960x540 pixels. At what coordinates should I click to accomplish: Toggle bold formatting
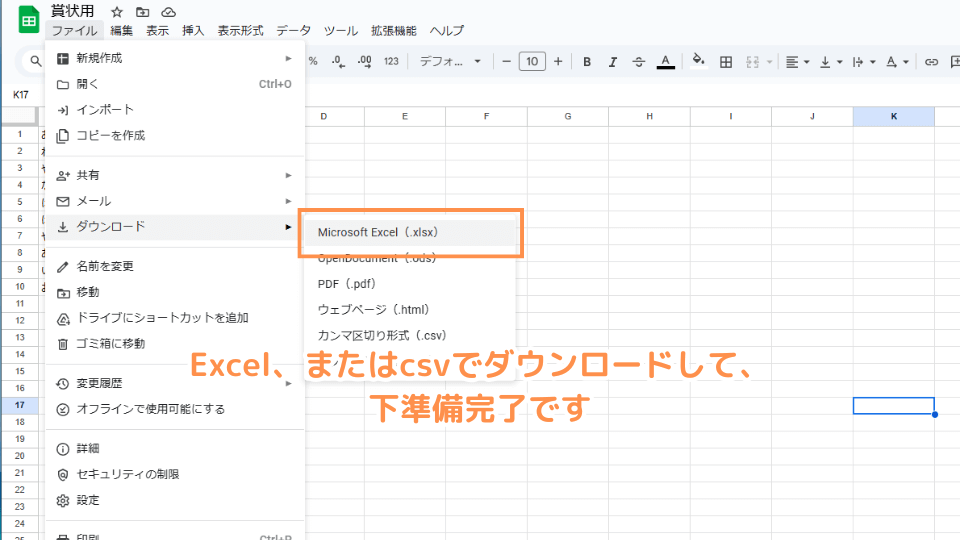(587, 61)
